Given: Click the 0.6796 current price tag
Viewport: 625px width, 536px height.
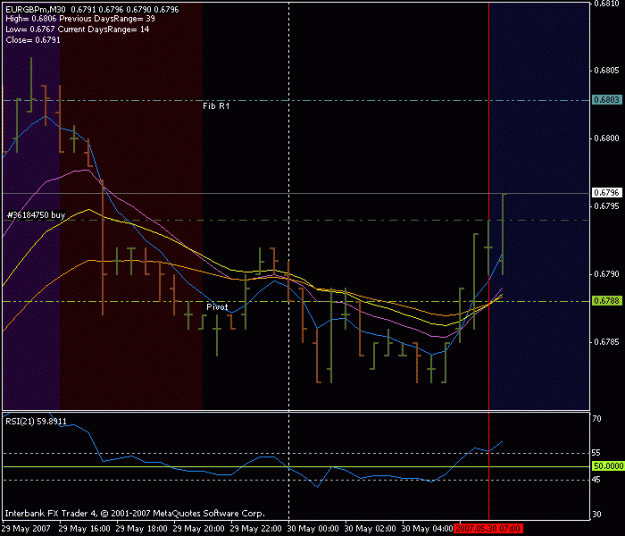Looking at the screenshot, I should 607,193.
